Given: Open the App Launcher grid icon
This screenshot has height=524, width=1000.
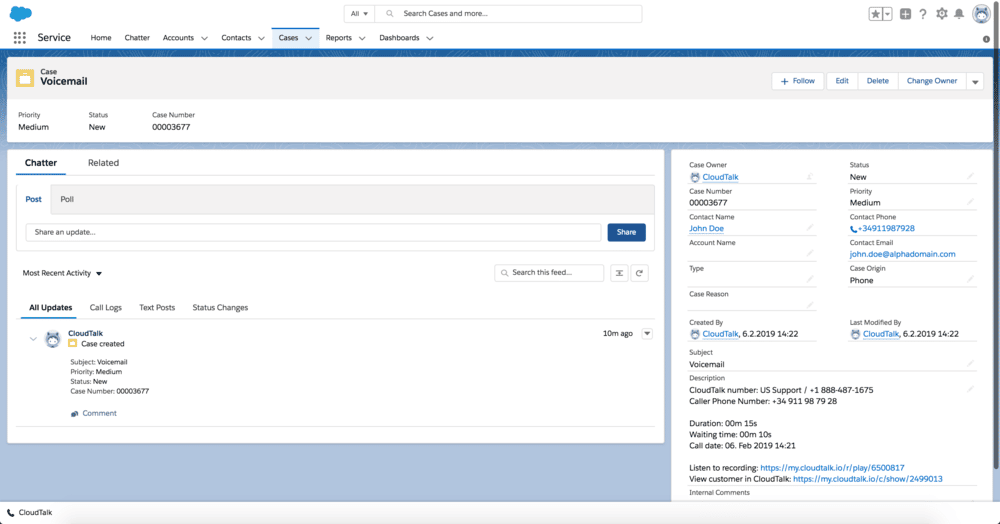Looking at the screenshot, I should point(20,38).
